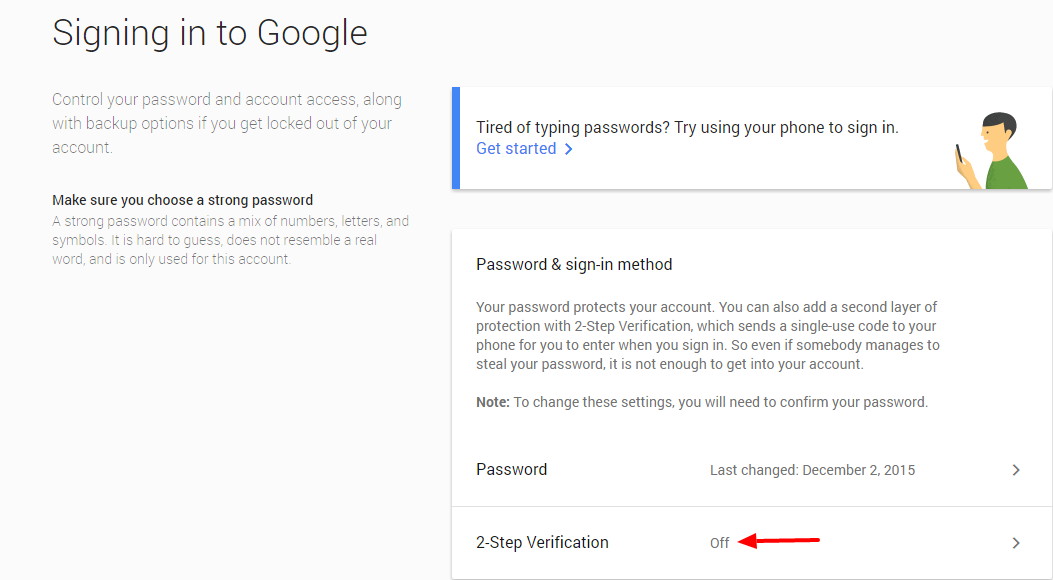Click the paragraph explaining 2-Step Verification protection
The height and width of the screenshot is (580, 1053).
tap(707, 335)
